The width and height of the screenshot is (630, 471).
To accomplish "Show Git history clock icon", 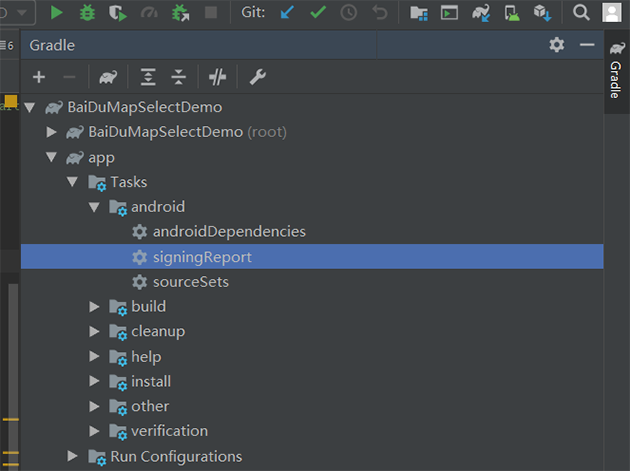I will coord(348,13).
